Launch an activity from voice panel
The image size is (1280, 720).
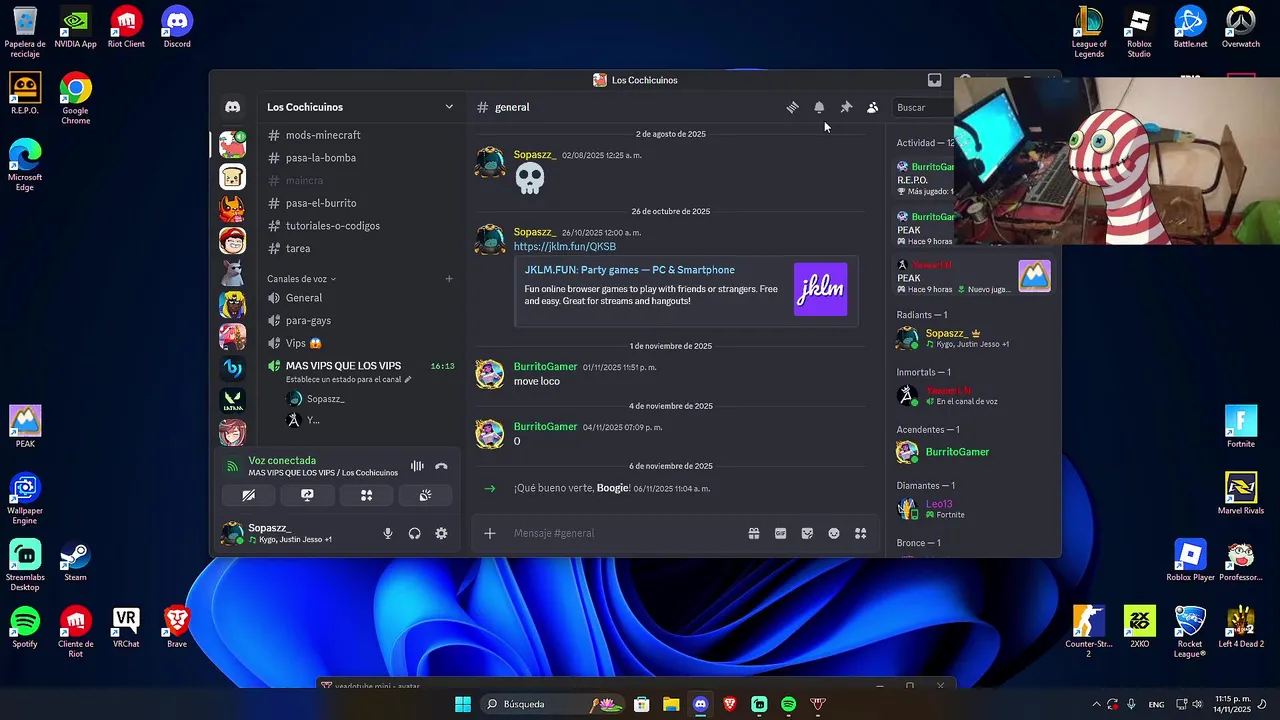[366, 495]
